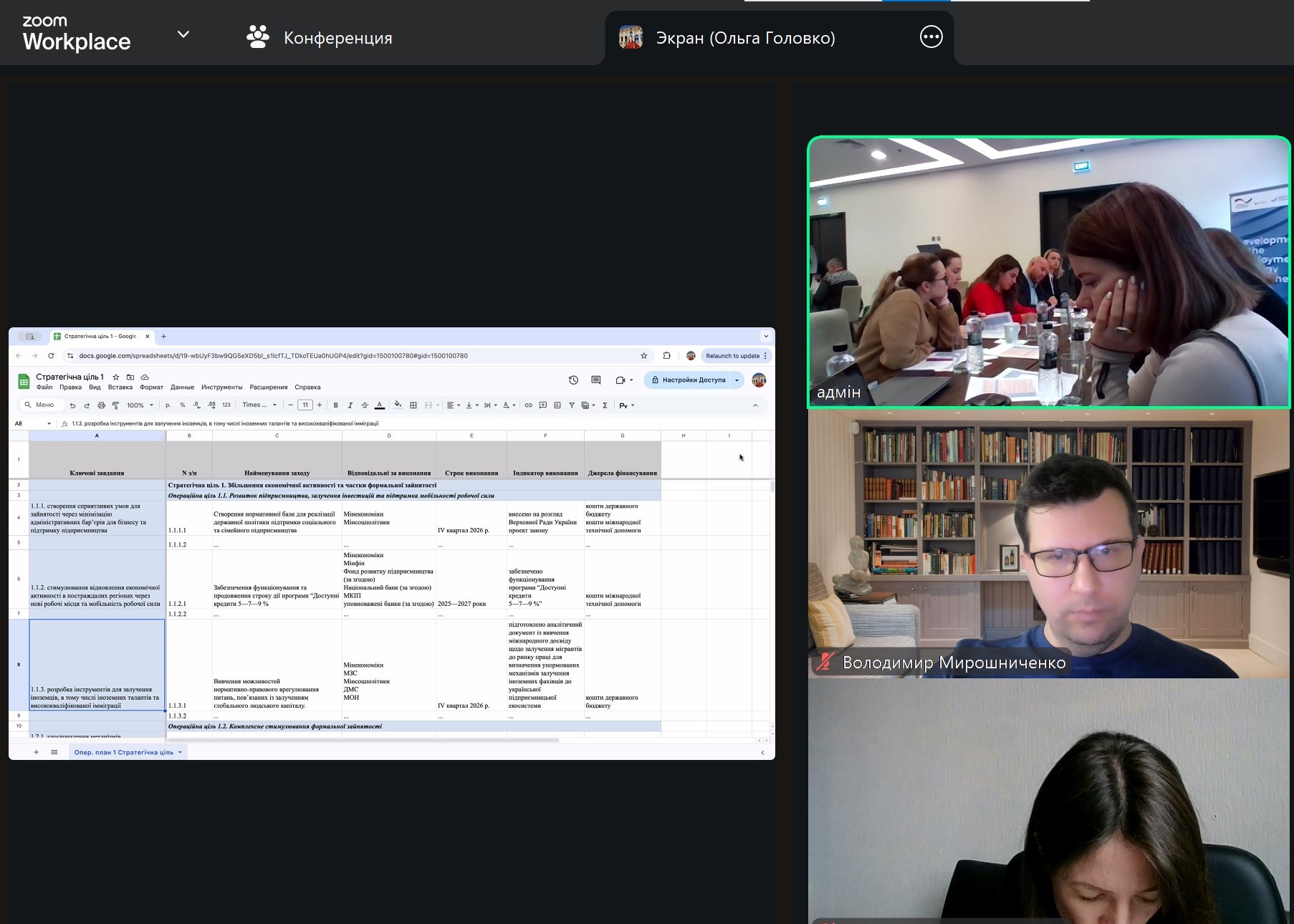The image size is (1294, 924).
Task: Open the Times font dropdown
Action: tap(259, 405)
